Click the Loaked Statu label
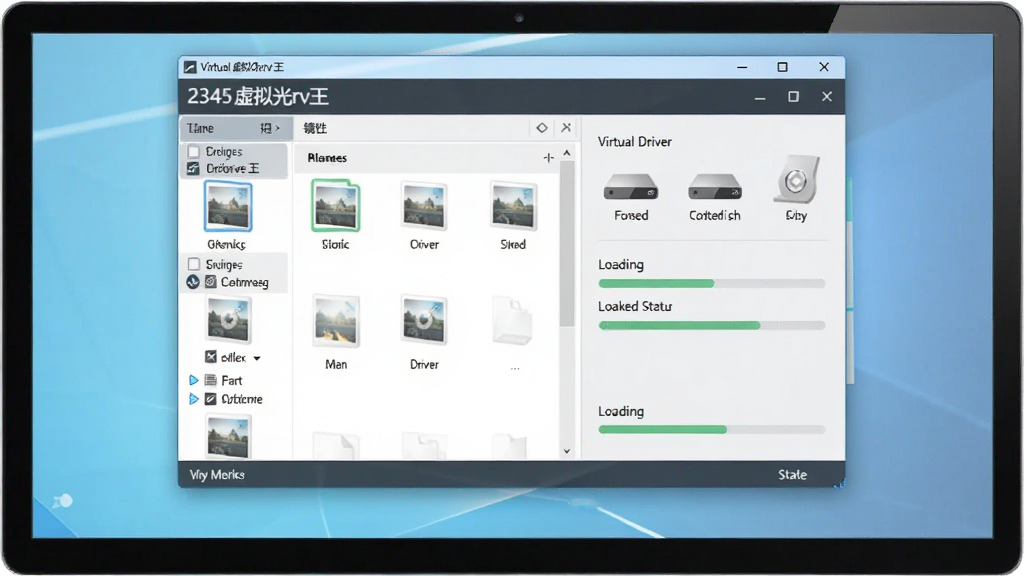The image size is (1024, 576). (635, 306)
